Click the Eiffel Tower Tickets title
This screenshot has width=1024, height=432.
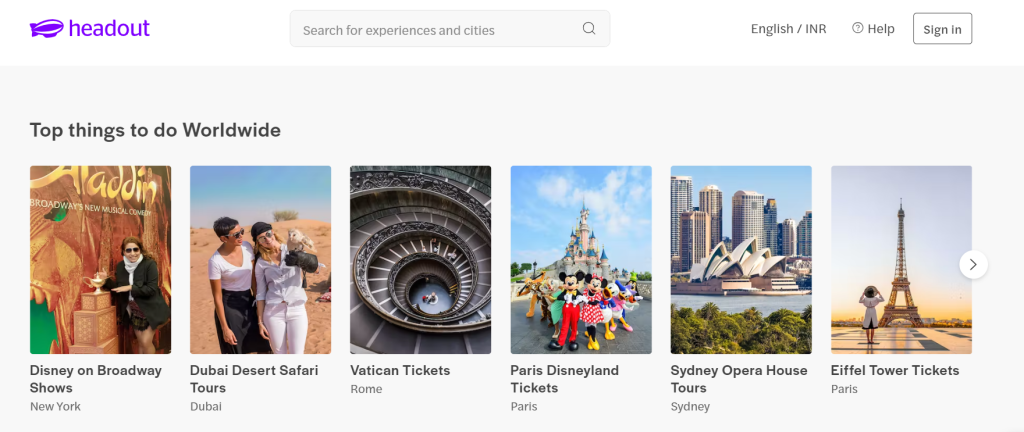pos(895,370)
